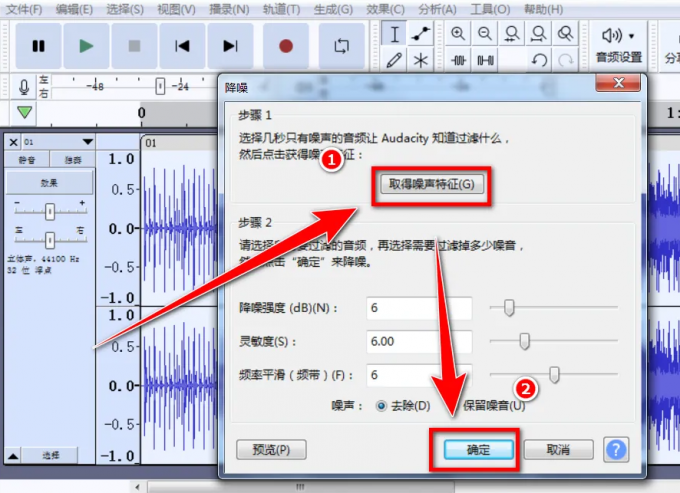Open the 效果(C) menu

pos(385,9)
